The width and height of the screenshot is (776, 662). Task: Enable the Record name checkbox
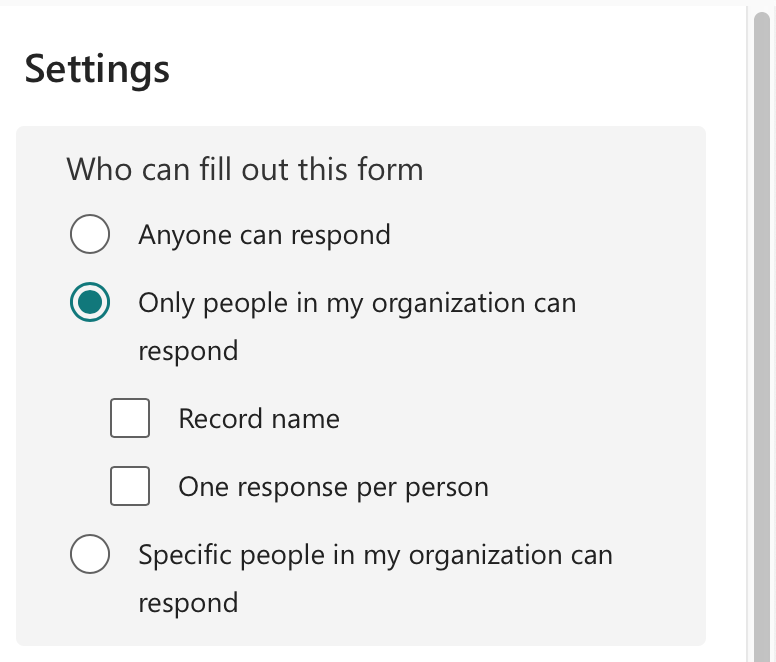(x=130, y=418)
